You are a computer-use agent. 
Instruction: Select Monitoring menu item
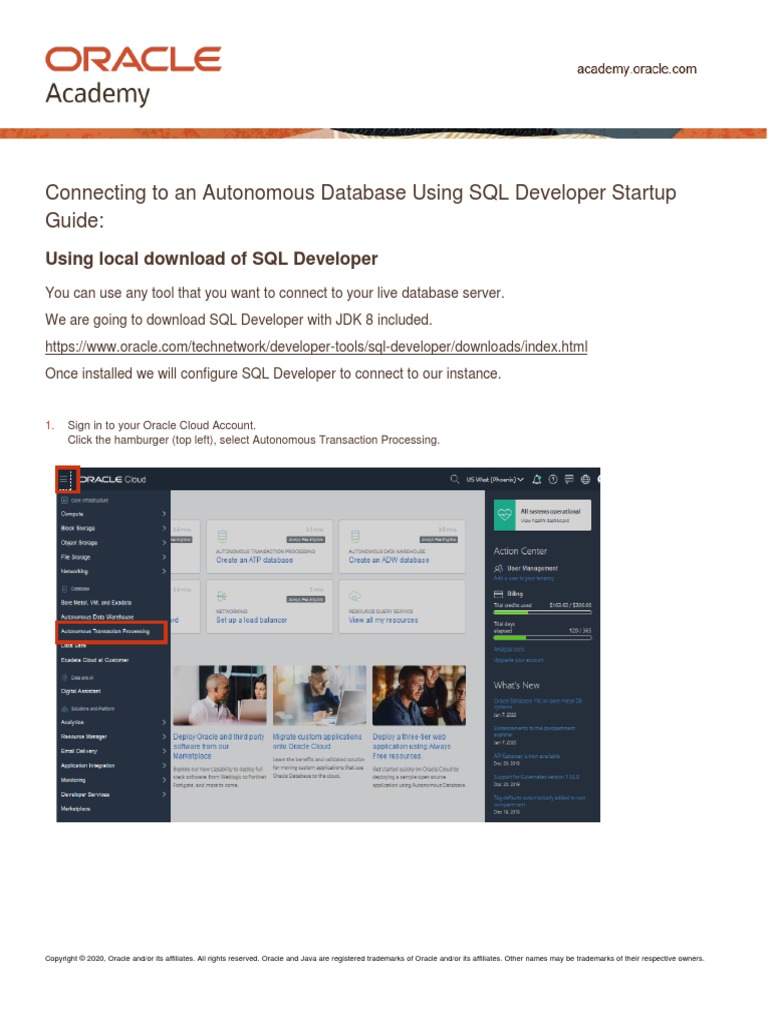[73, 780]
